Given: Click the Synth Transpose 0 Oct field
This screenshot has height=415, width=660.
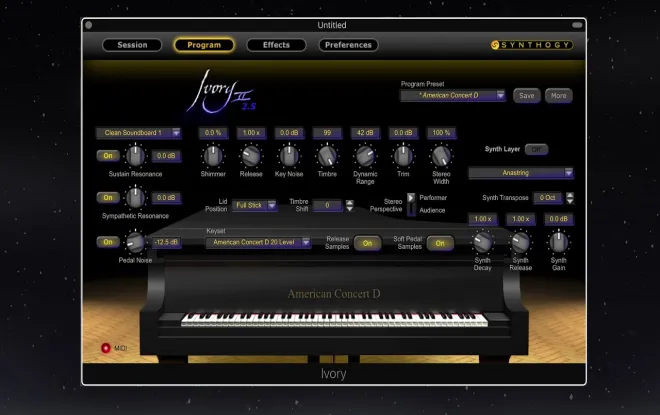Looking at the screenshot, I should pyautogui.click(x=548, y=198).
